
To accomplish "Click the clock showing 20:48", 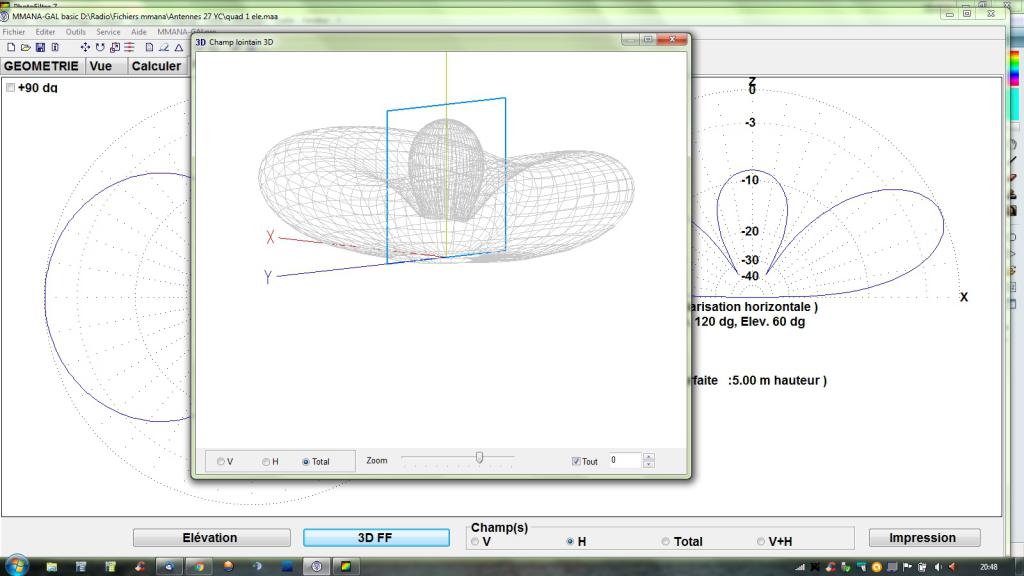I will click(989, 567).
